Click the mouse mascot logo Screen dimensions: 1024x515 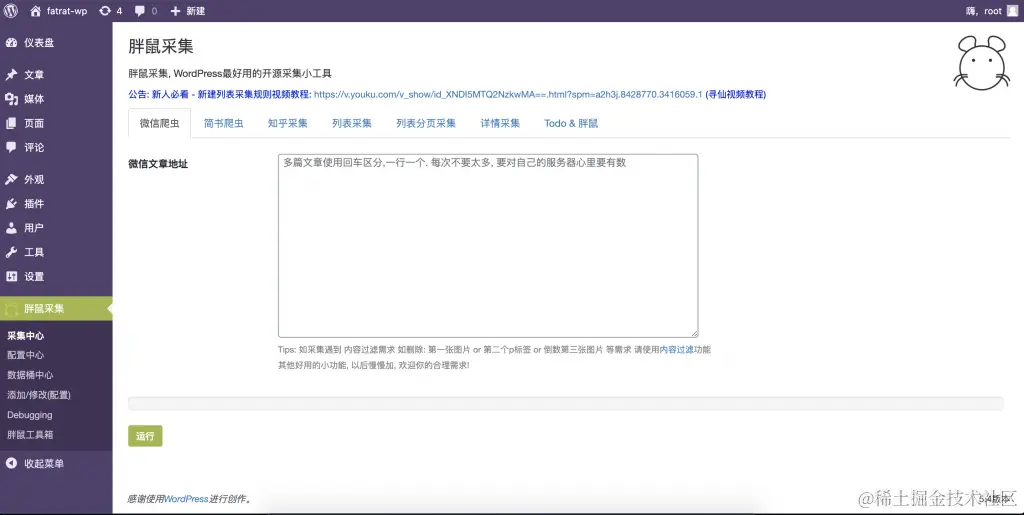pyautogui.click(x=982, y=63)
